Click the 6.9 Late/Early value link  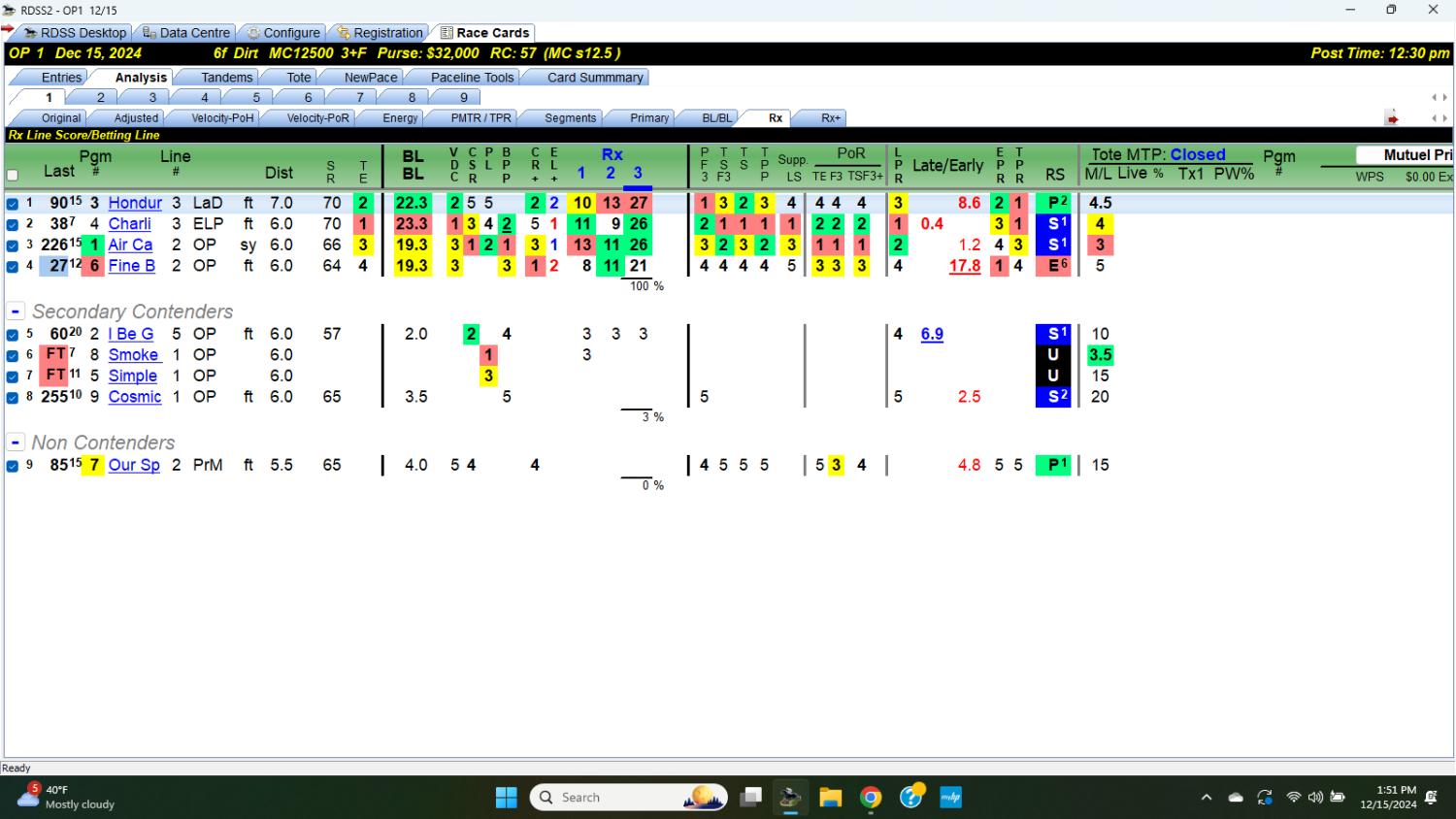(x=932, y=334)
